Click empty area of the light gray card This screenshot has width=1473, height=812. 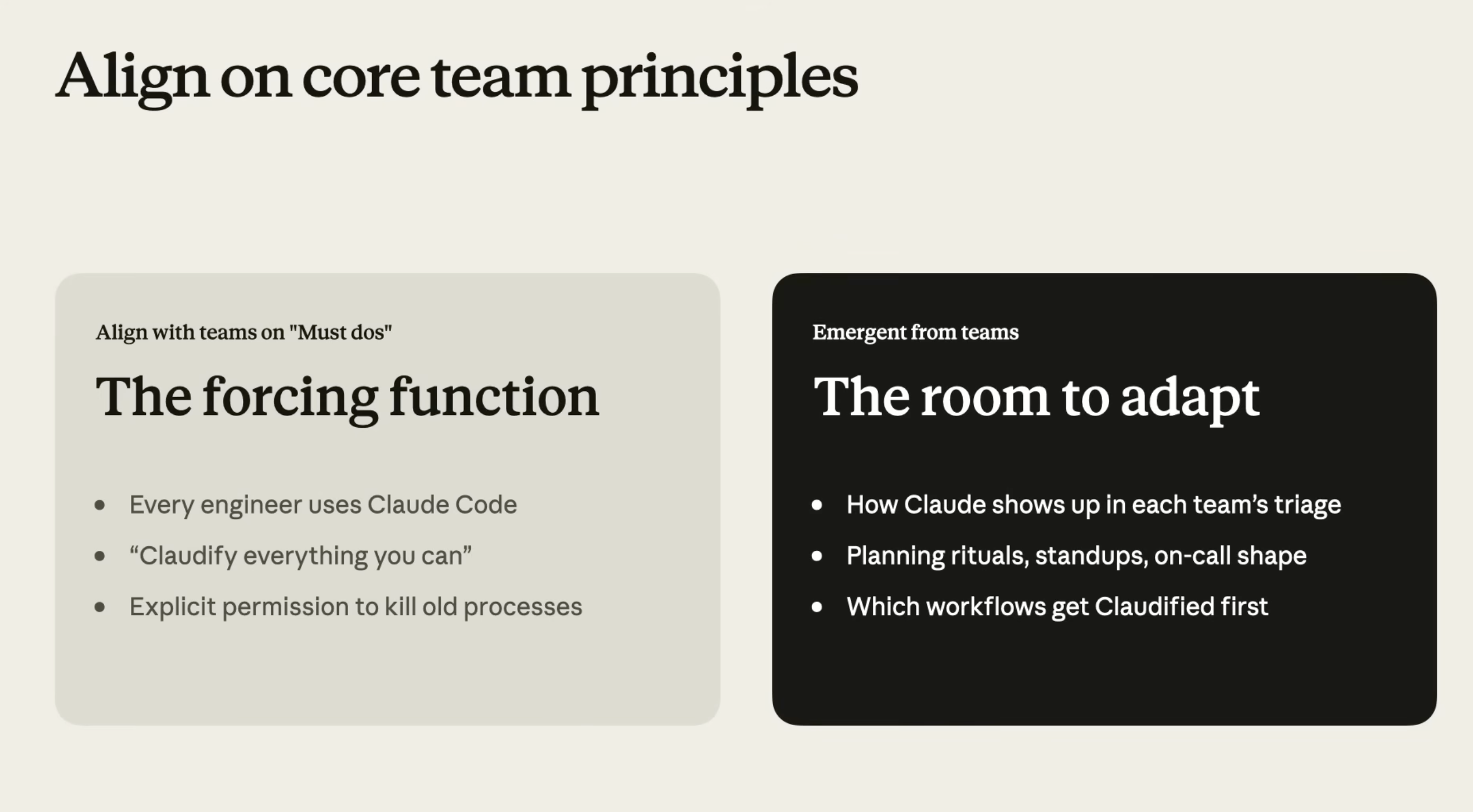click(x=388, y=674)
